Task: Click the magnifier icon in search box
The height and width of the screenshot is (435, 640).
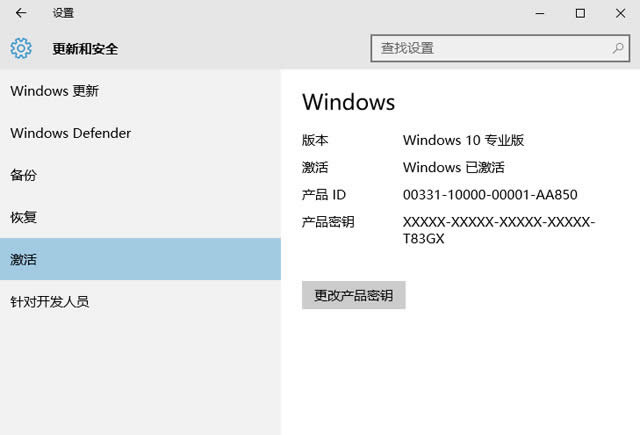Action: (619, 47)
